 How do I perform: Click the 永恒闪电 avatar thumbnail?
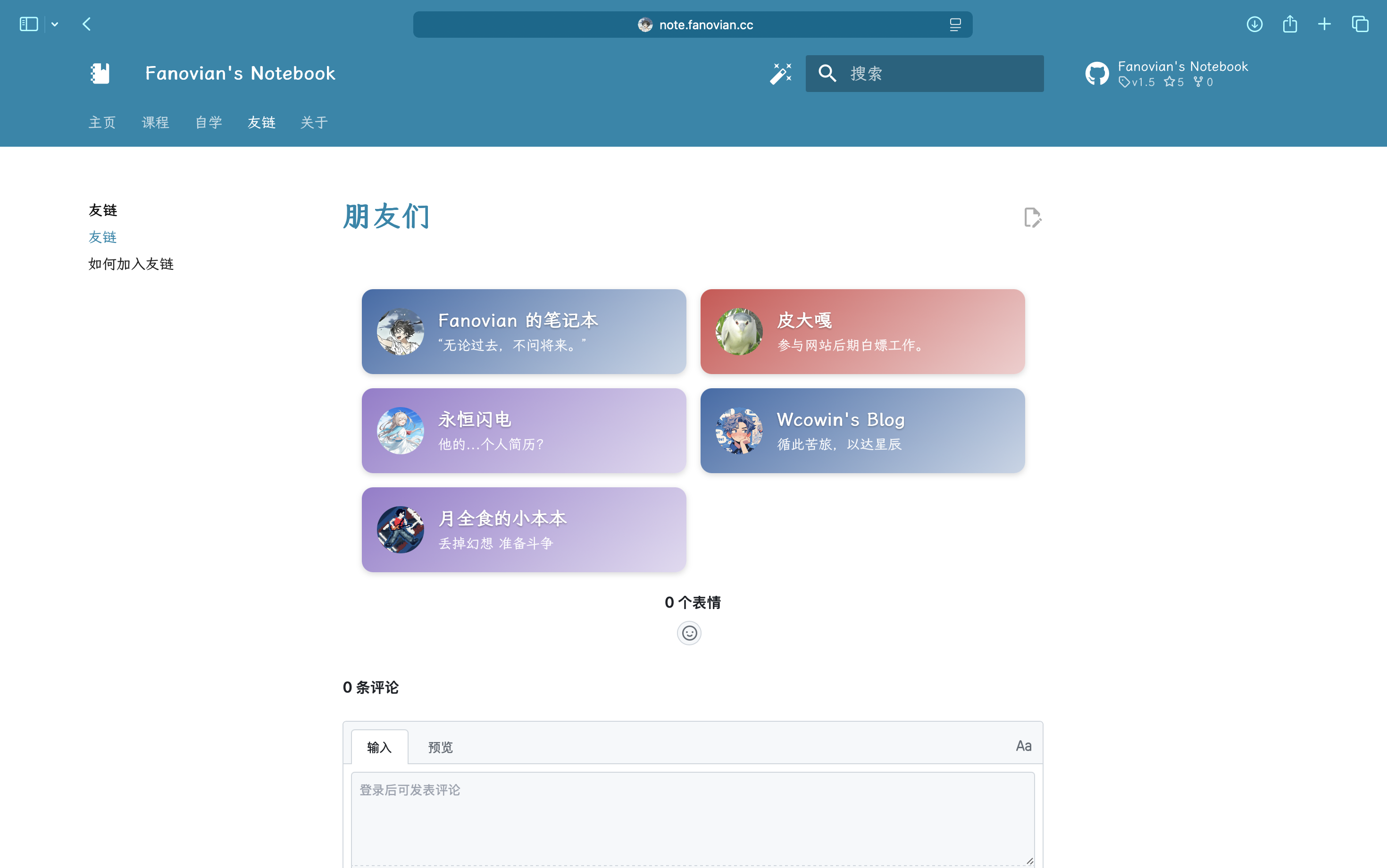(x=400, y=431)
